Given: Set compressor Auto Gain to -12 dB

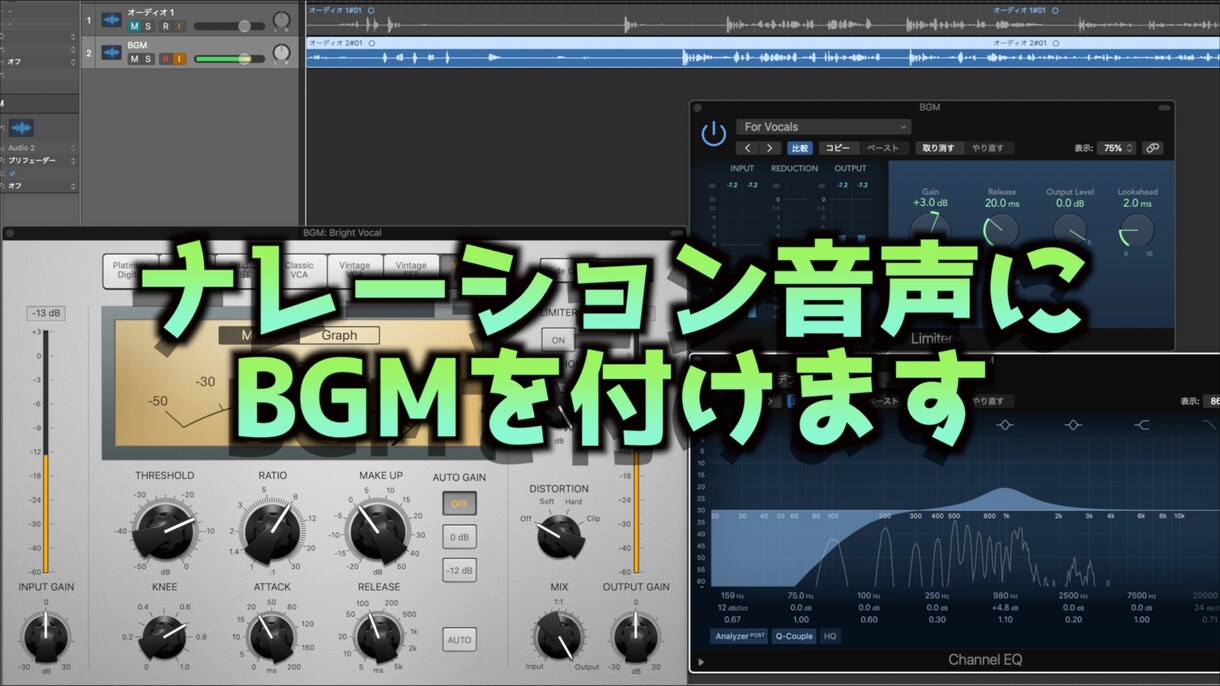Looking at the screenshot, I should coord(460,570).
